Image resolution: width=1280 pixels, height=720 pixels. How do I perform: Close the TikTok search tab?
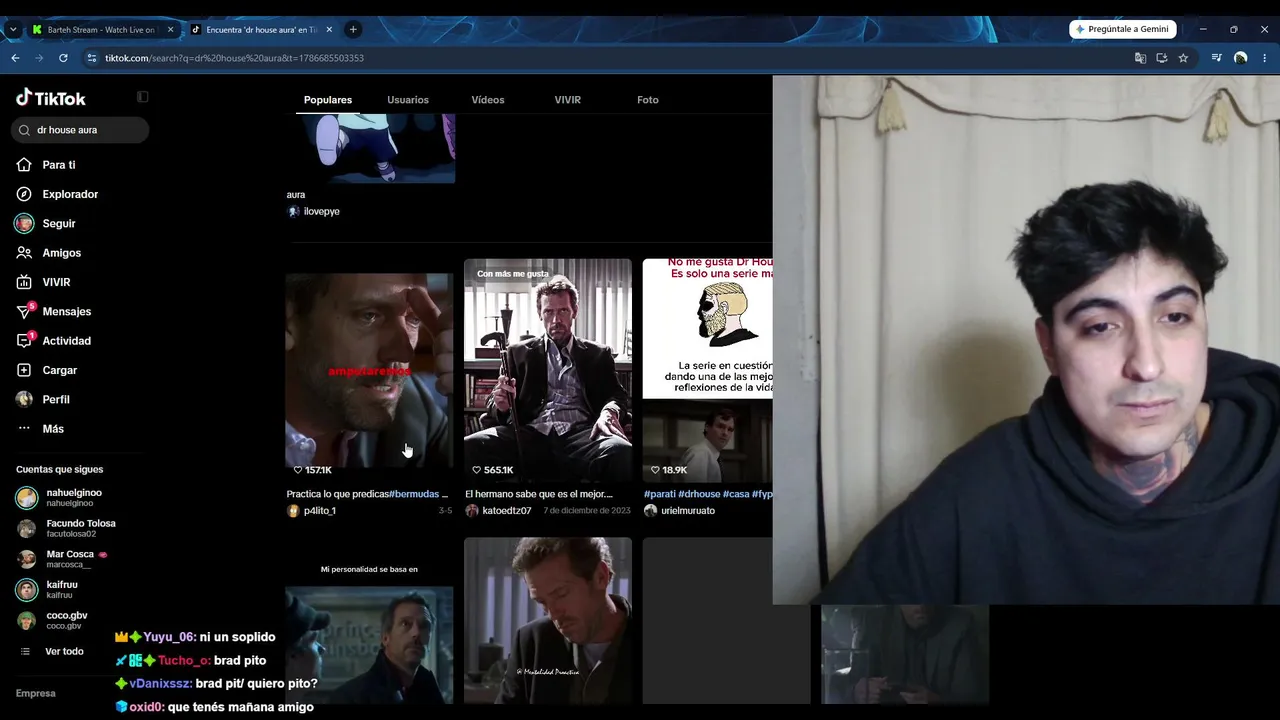click(x=329, y=30)
